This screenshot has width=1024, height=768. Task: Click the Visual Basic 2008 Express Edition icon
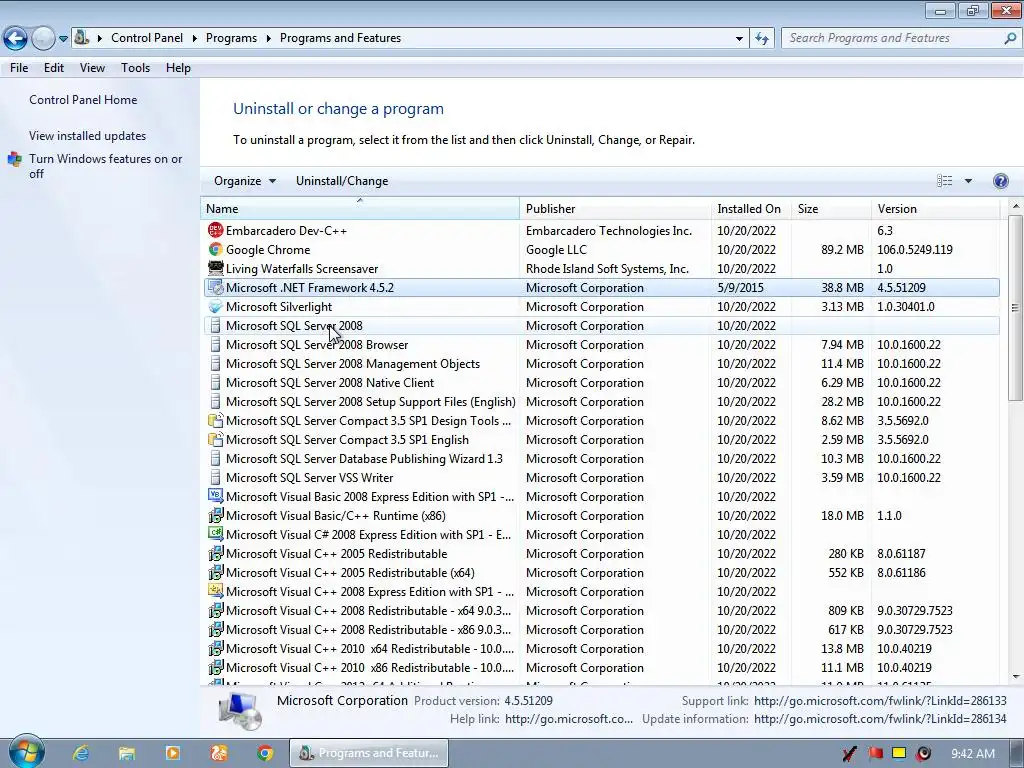215,496
